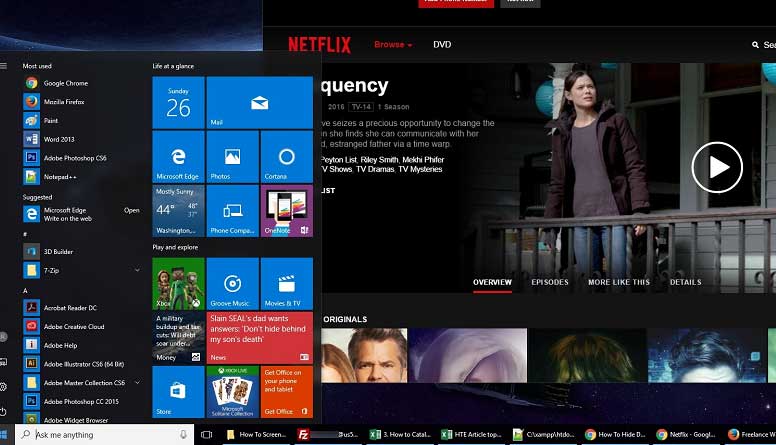Screen dimensions: 776x445
Task: Launch the Microsoft Edge tile
Action: (178, 157)
